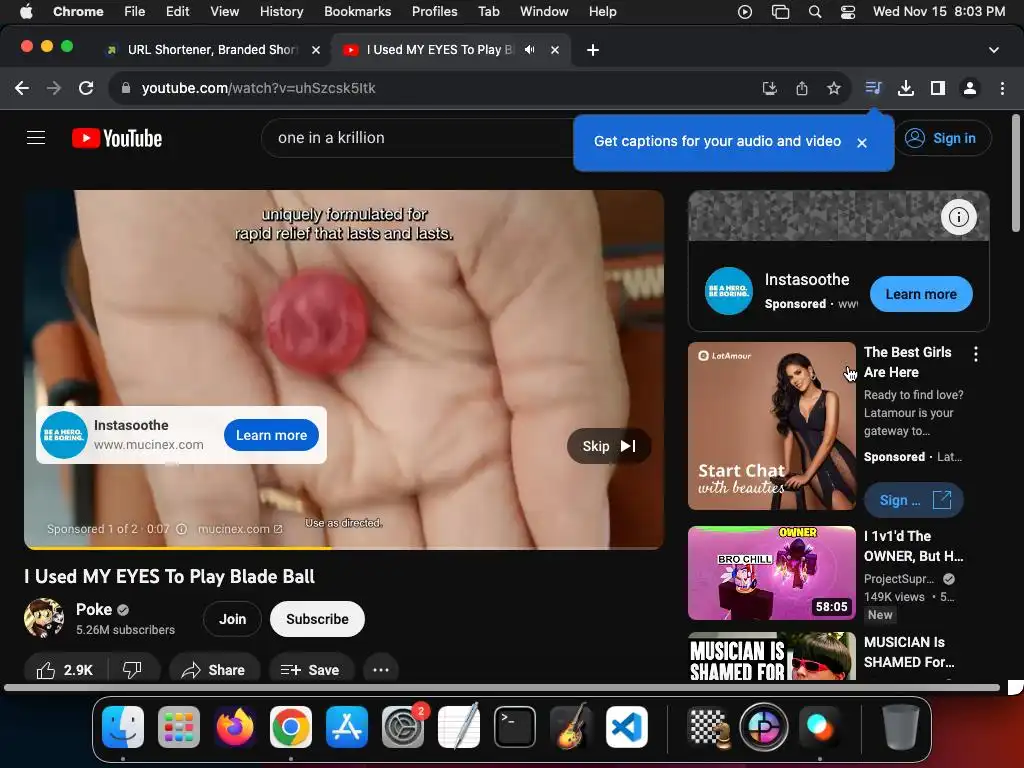Image resolution: width=1024 pixels, height=768 pixels.
Task: Close the captions tooltip popup
Action: (862, 142)
